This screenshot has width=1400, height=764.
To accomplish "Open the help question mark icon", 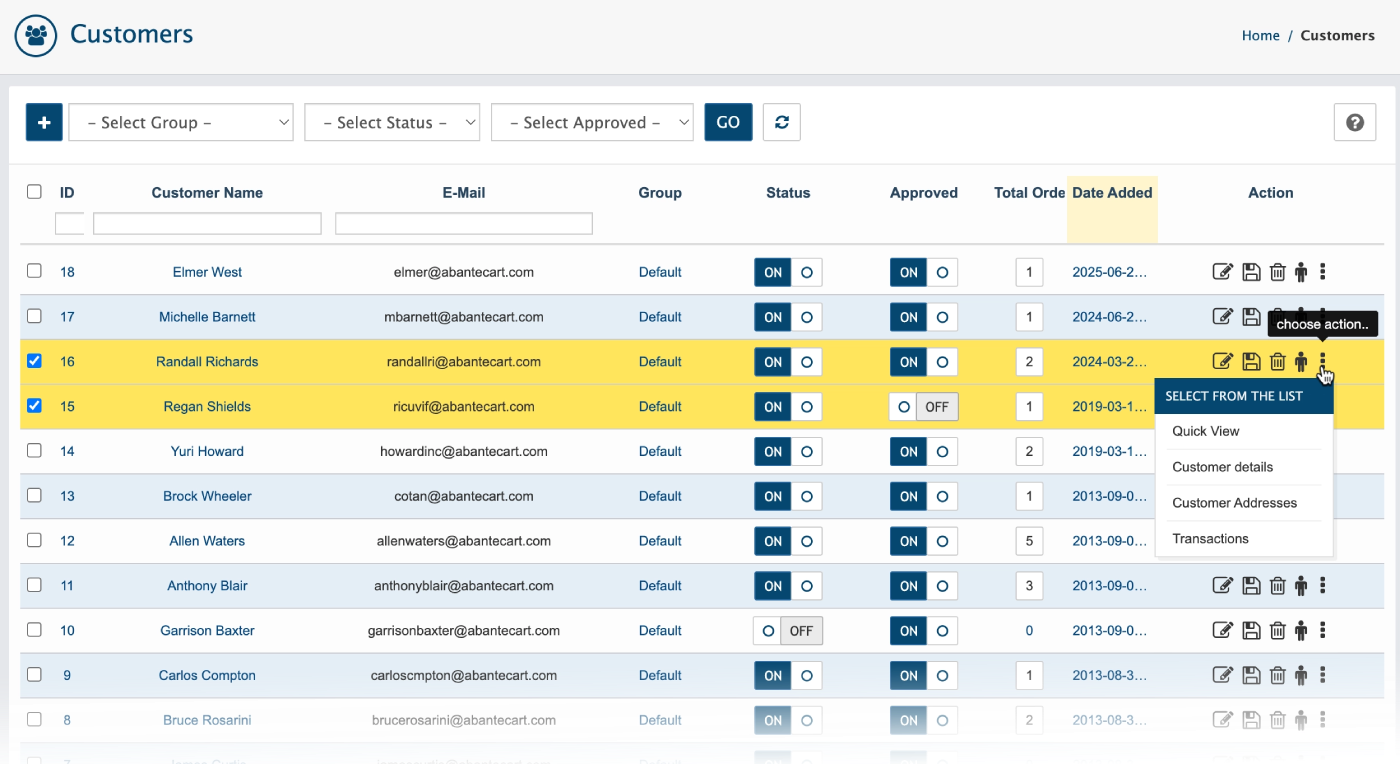I will pyautogui.click(x=1355, y=122).
